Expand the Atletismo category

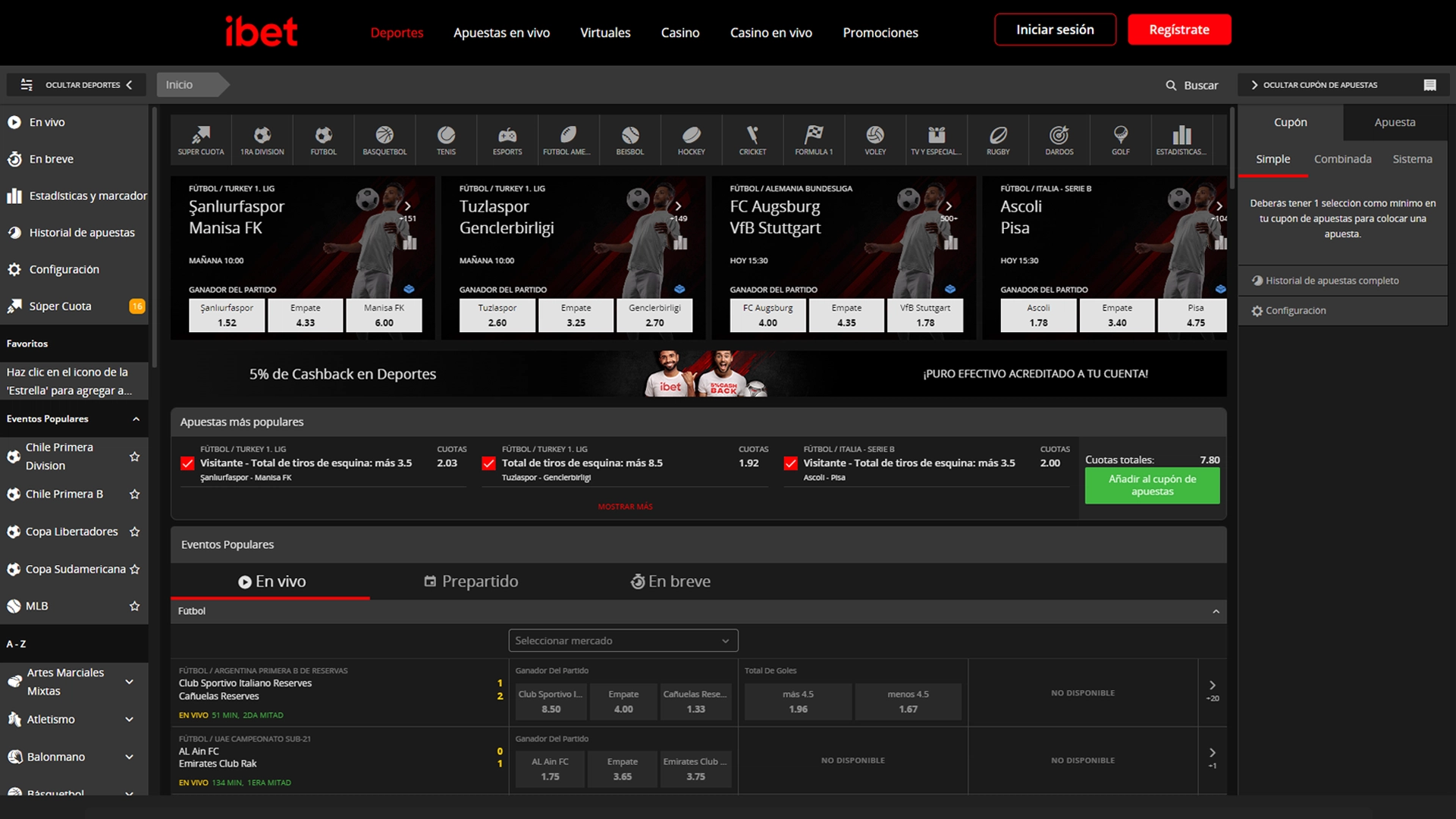[x=130, y=720]
